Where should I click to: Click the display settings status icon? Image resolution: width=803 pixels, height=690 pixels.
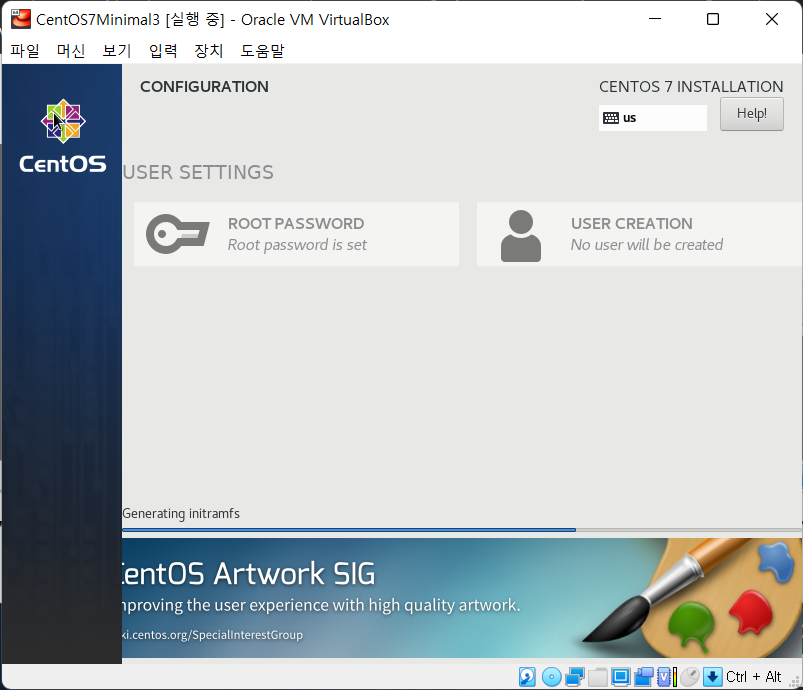(621, 677)
